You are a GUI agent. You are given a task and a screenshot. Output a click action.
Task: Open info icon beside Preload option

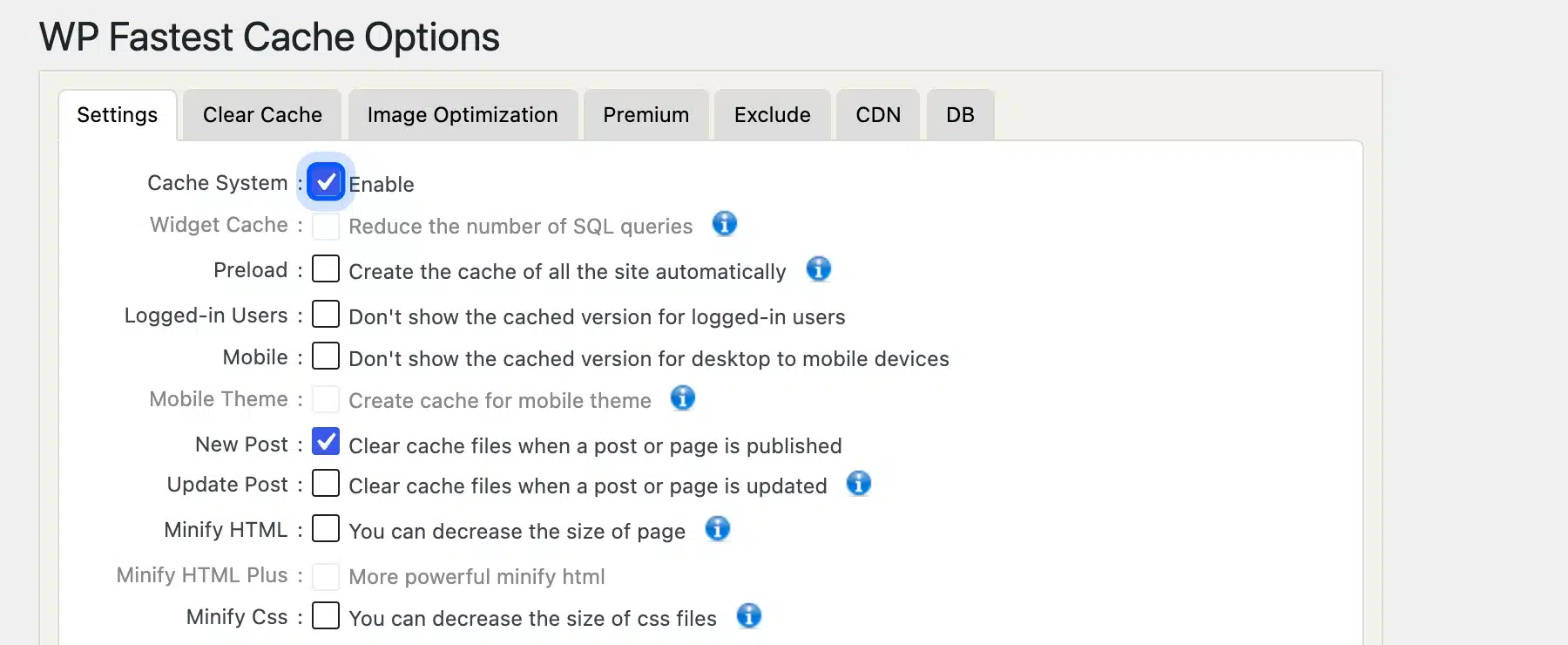pos(819,268)
